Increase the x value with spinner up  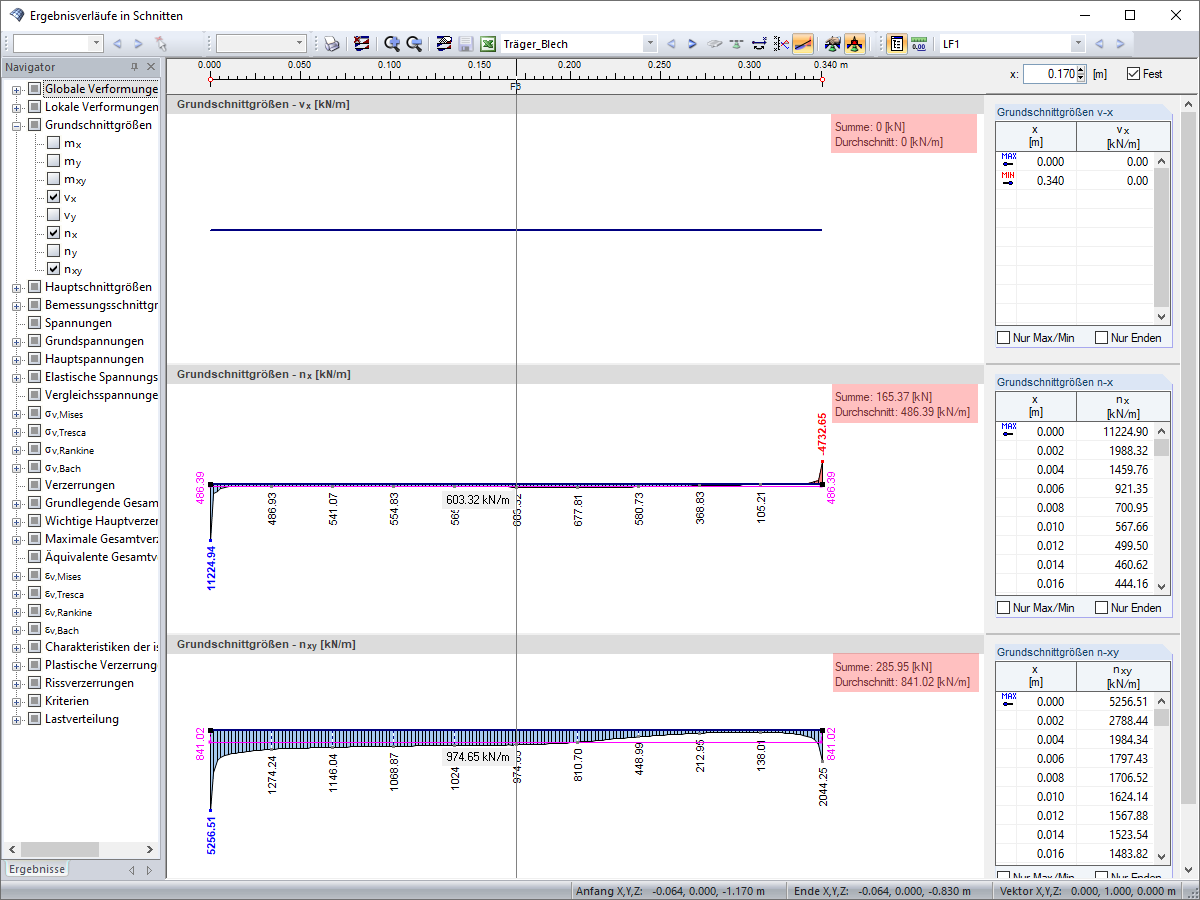(1082, 70)
